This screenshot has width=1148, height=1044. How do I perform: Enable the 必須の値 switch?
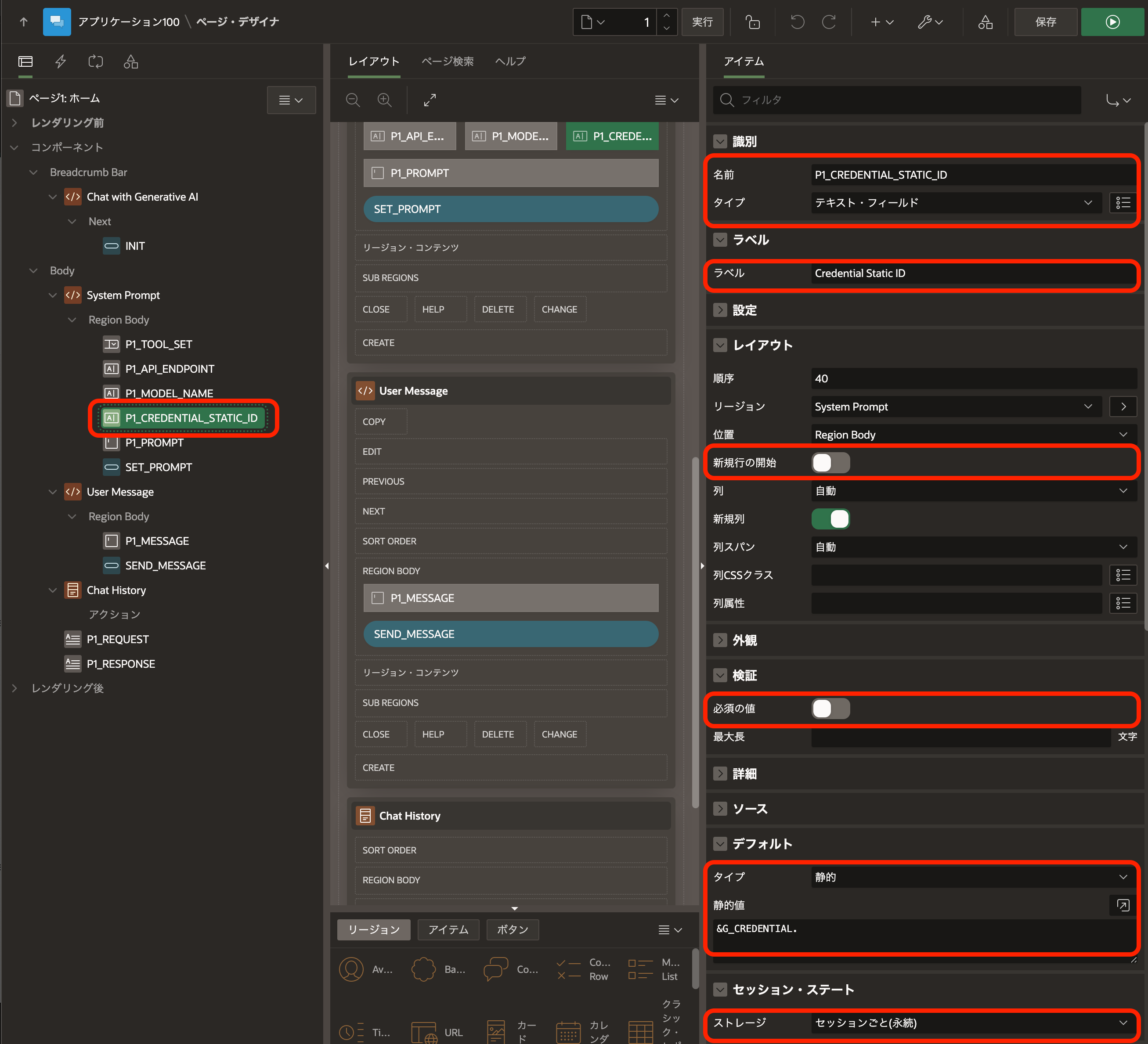[830, 709]
